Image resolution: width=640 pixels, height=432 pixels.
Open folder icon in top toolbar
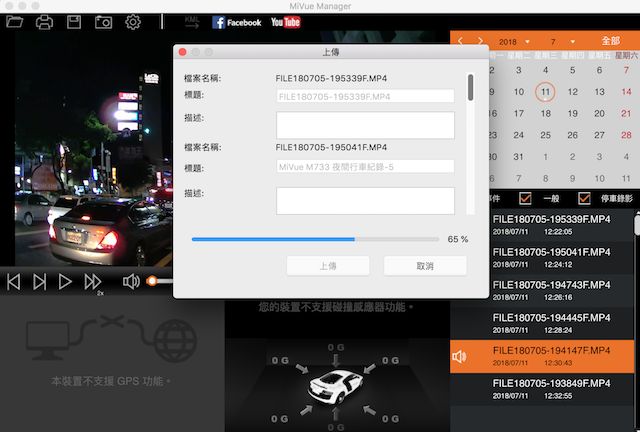click(15, 22)
